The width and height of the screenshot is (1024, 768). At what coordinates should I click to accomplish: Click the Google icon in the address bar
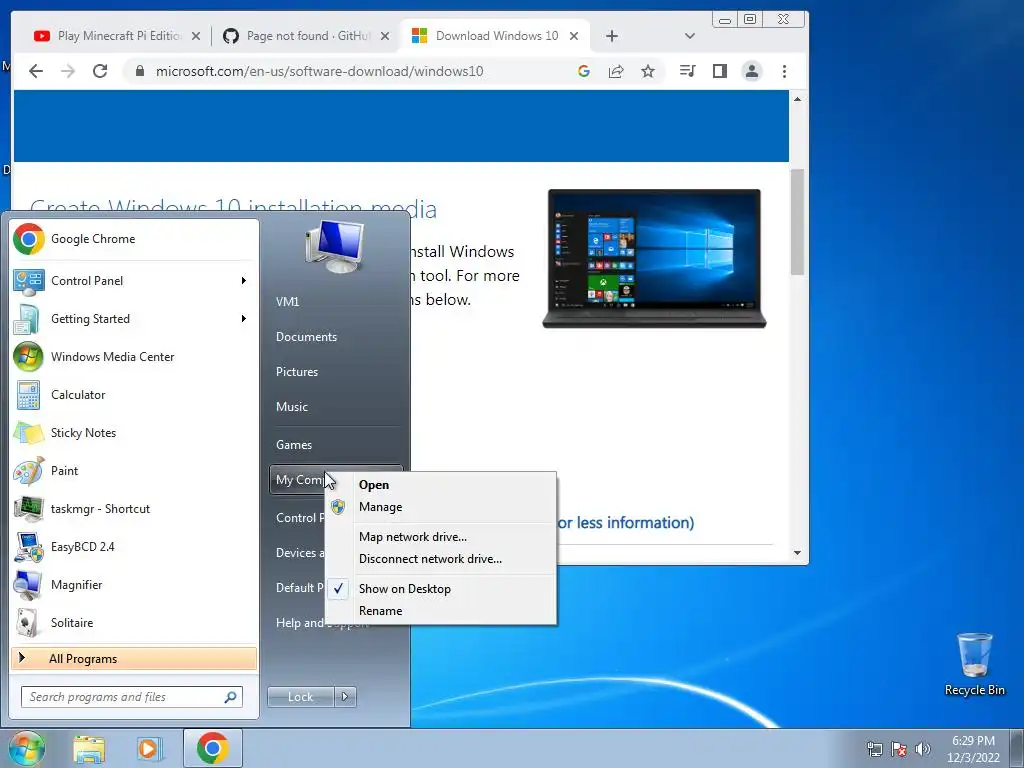pyautogui.click(x=584, y=71)
